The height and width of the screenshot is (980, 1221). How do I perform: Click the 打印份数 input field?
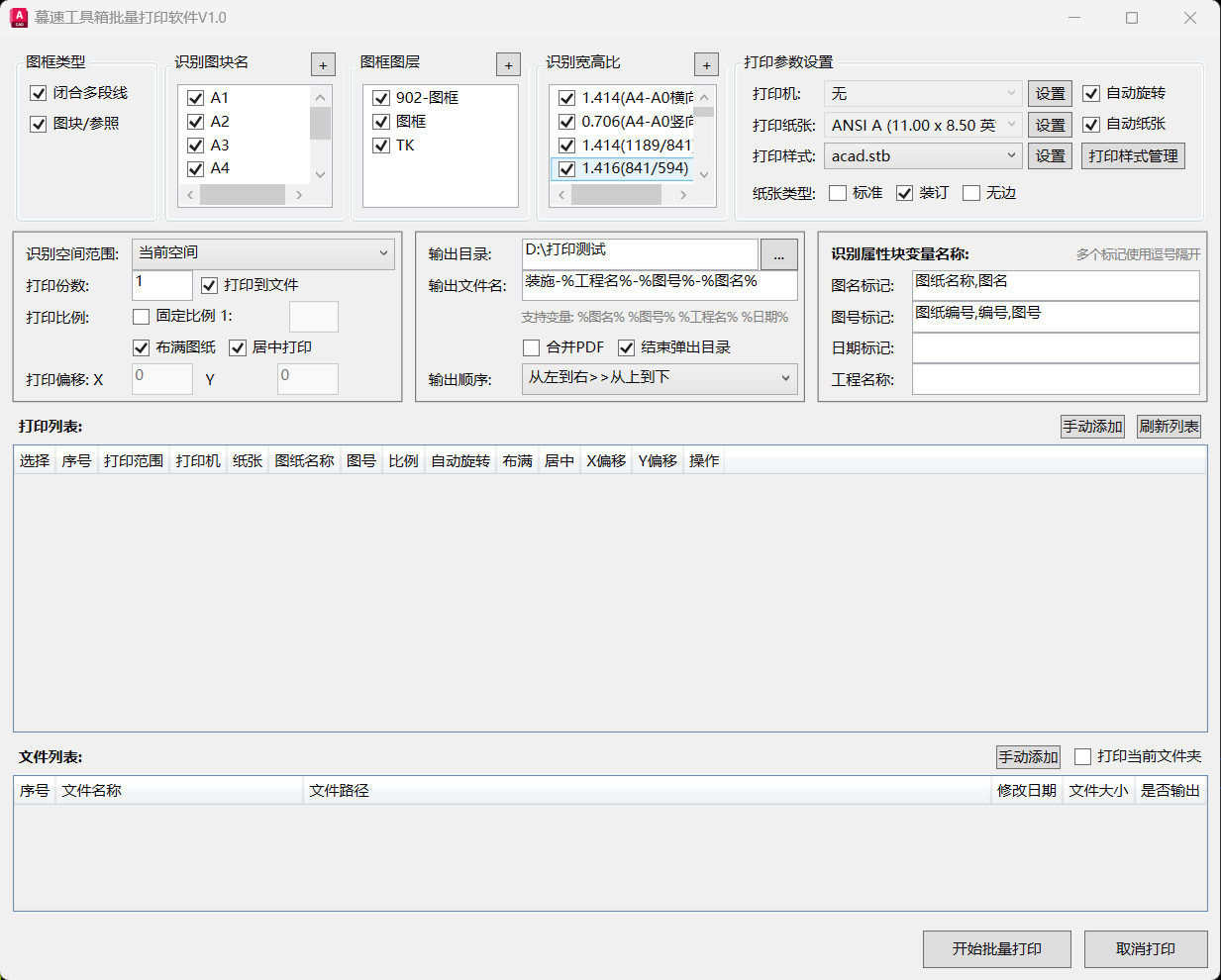point(162,285)
